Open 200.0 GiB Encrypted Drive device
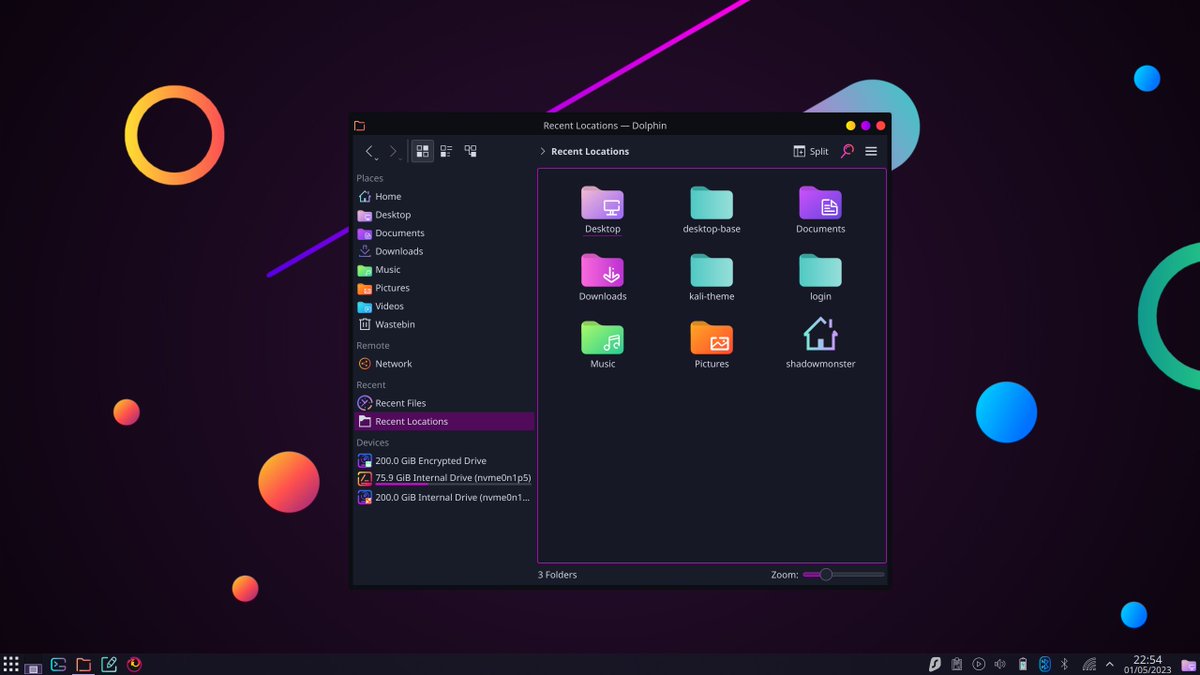This screenshot has width=1200, height=675. tap(444, 461)
